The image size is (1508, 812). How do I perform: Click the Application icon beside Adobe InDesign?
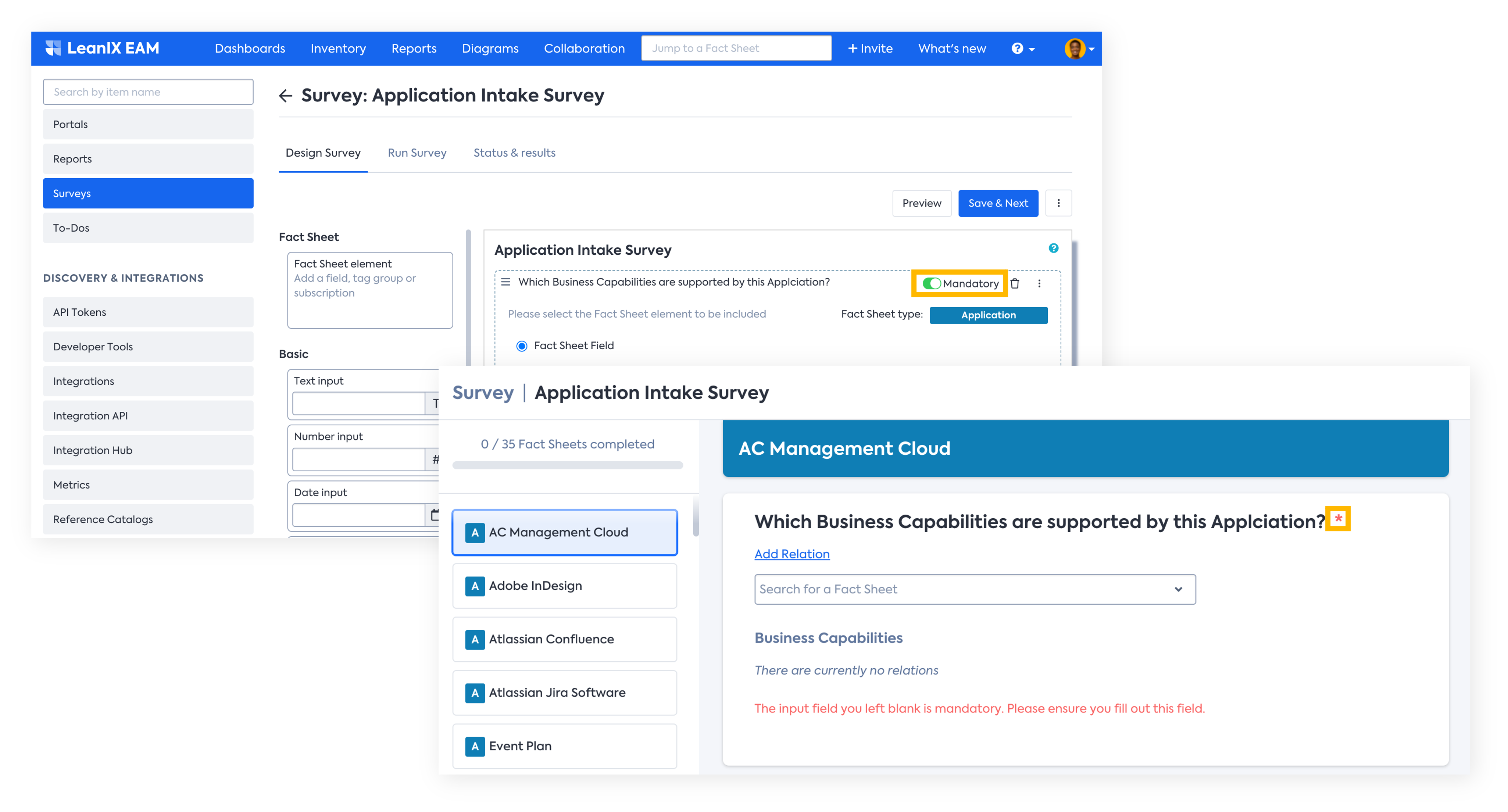(x=475, y=586)
